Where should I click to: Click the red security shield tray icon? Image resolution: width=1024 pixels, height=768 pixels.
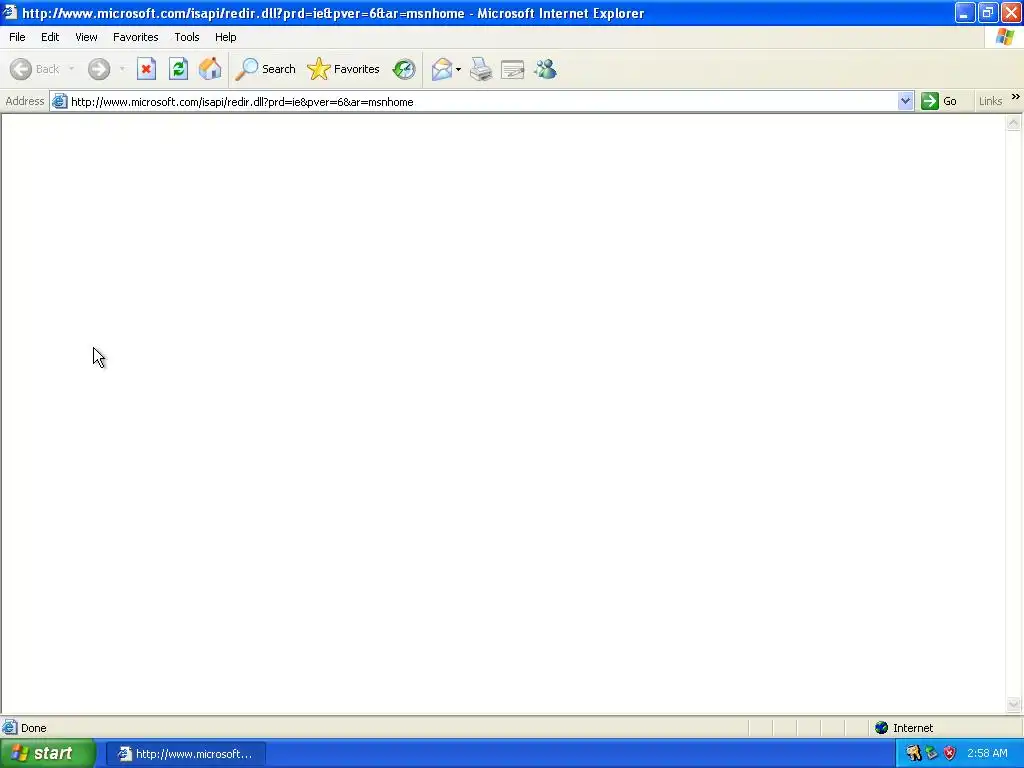click(950, 754)
